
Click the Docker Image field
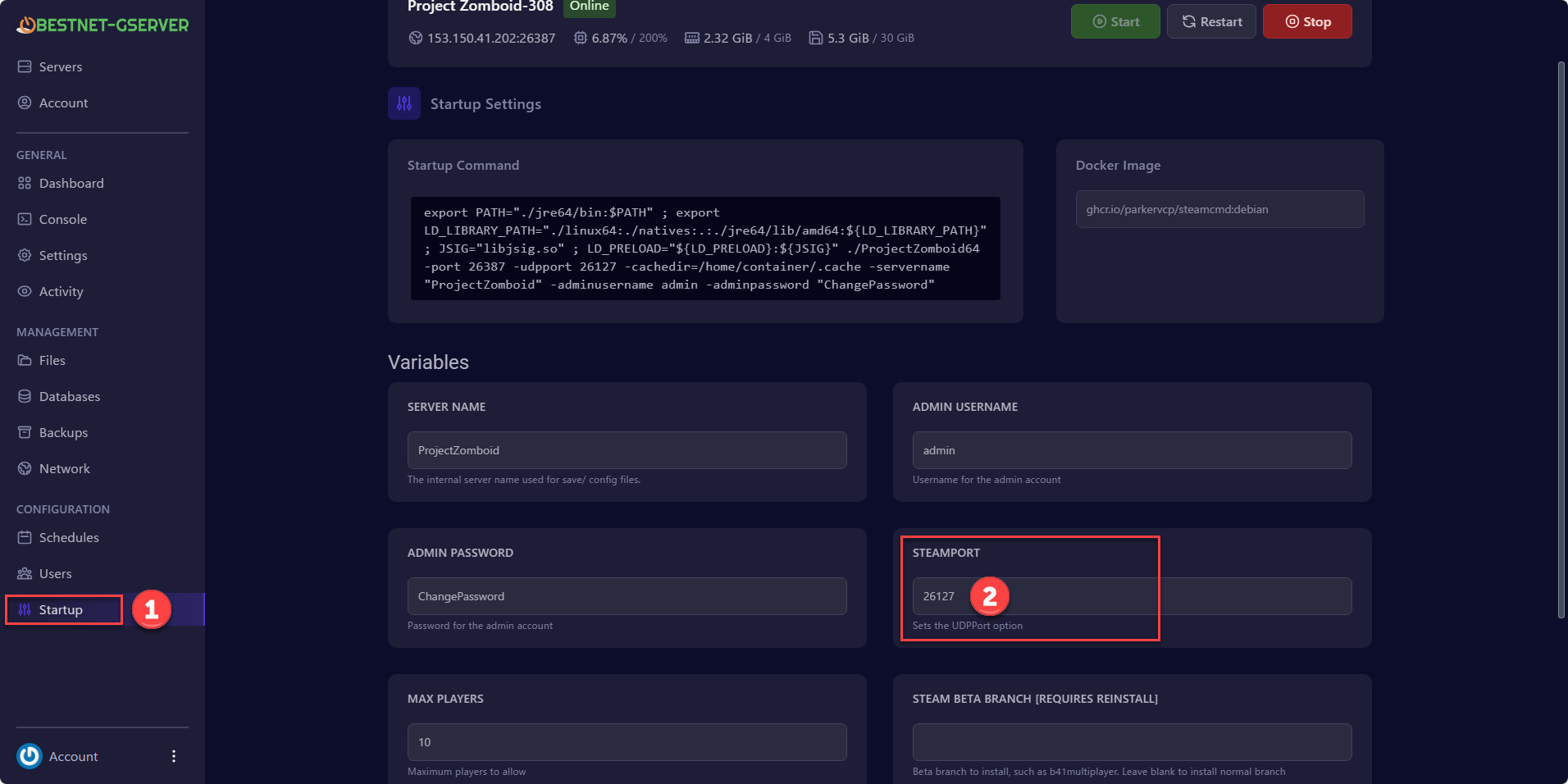1220,209
